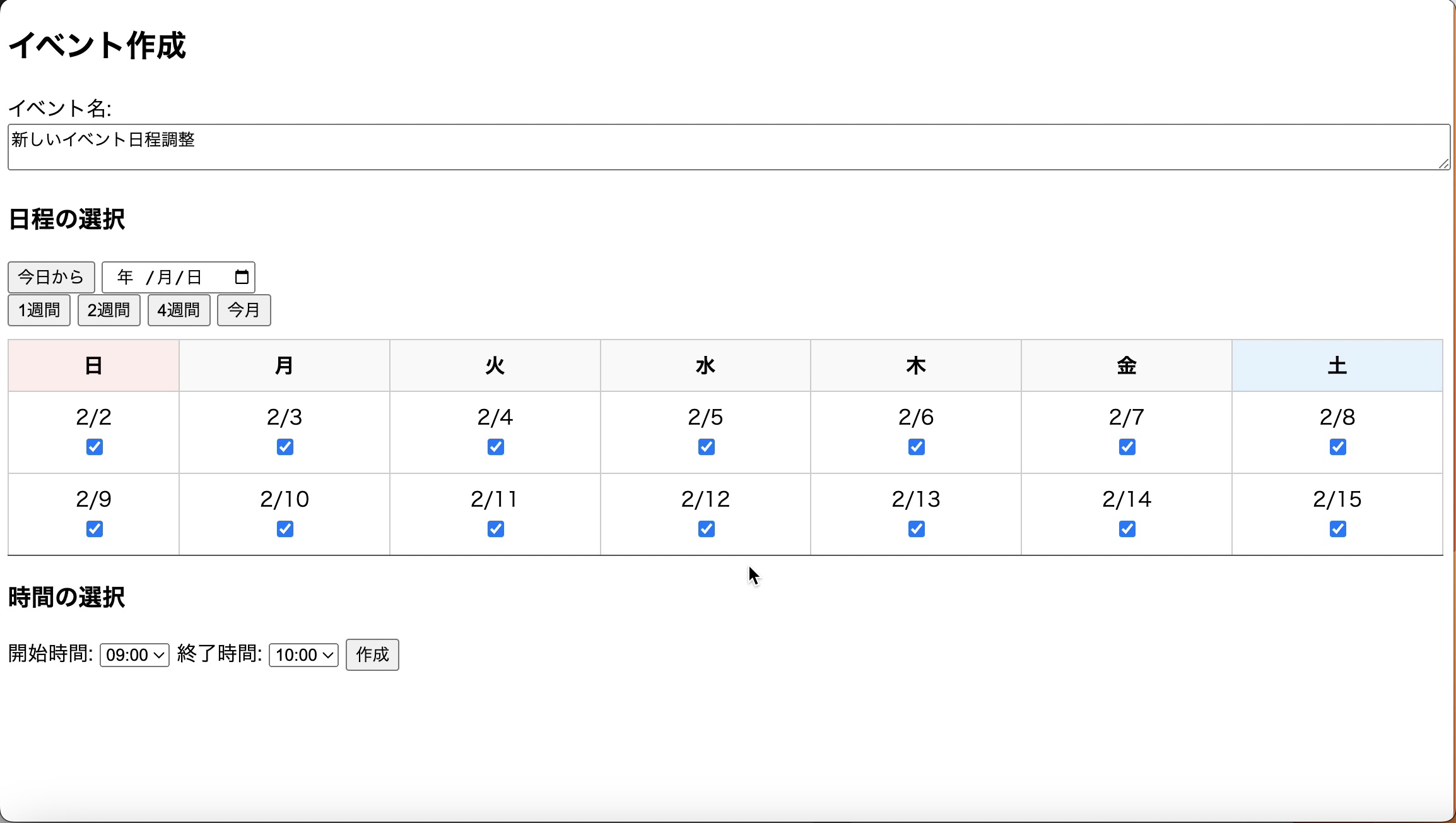
Task: Click the textarea resize handle corner
Action: coord(1443,164)
